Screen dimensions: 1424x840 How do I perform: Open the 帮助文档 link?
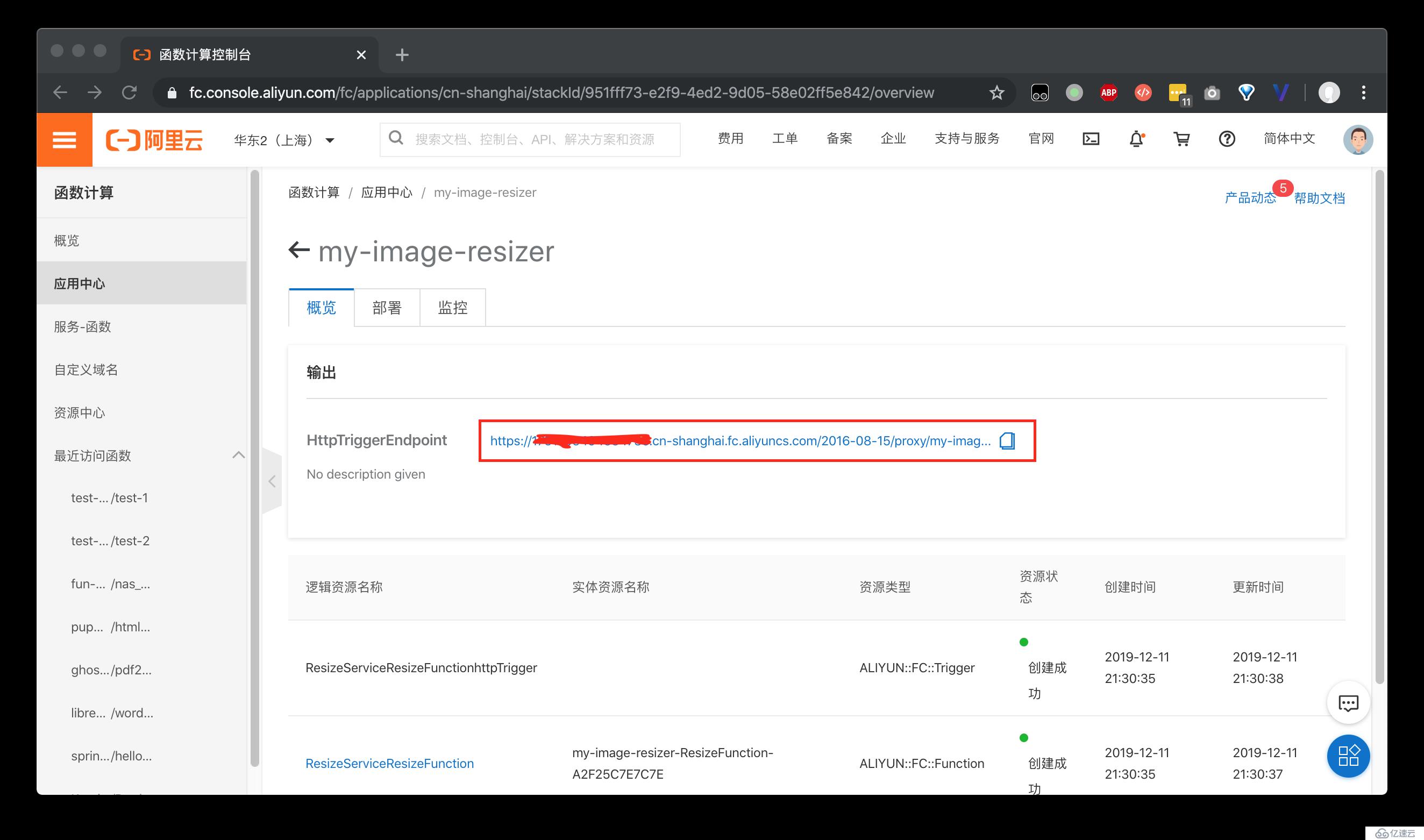point(1319,197)
